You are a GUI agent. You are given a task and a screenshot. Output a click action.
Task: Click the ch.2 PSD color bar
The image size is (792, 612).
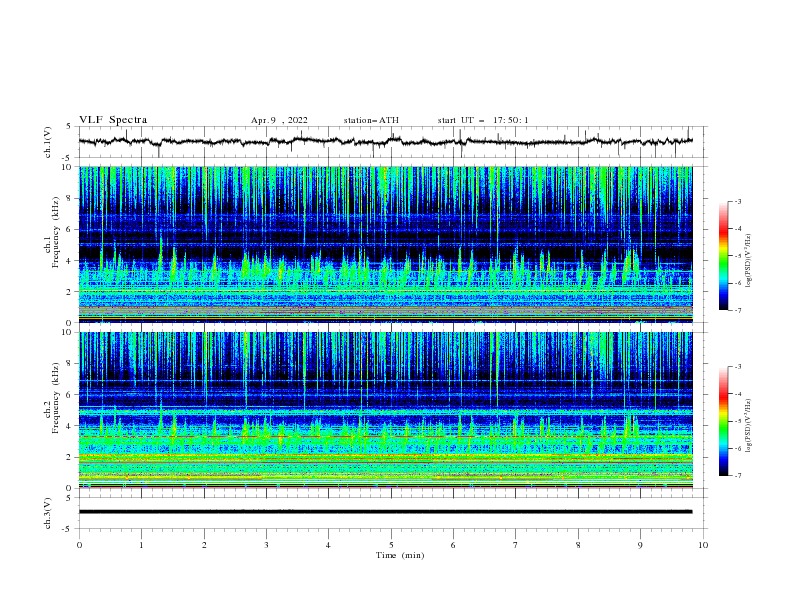pos(724,421)
